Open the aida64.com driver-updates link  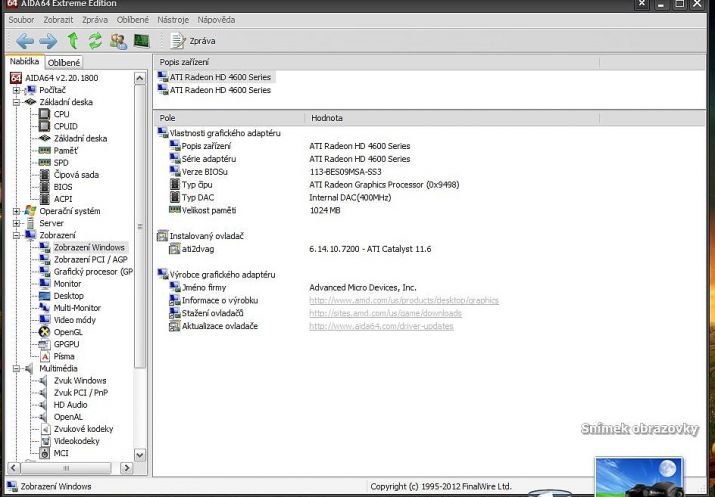(381, 326)
